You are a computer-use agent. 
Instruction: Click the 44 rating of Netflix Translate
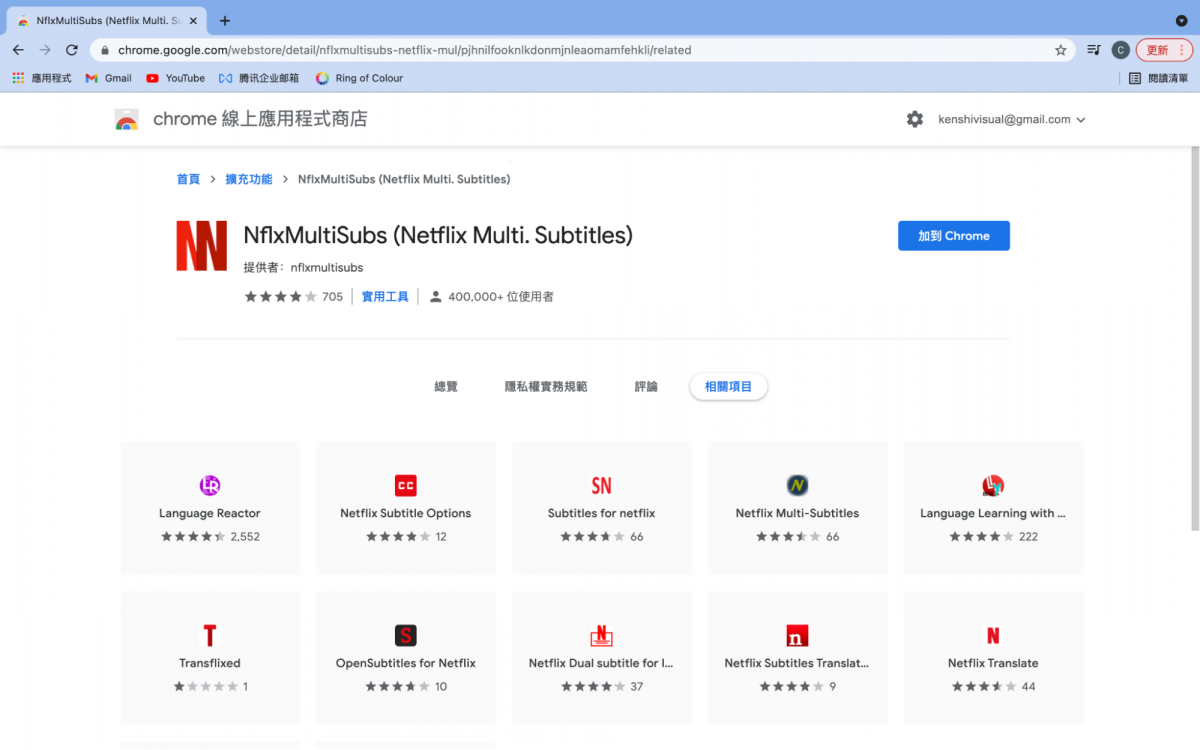pyautogui.click(x=993, y=687)
